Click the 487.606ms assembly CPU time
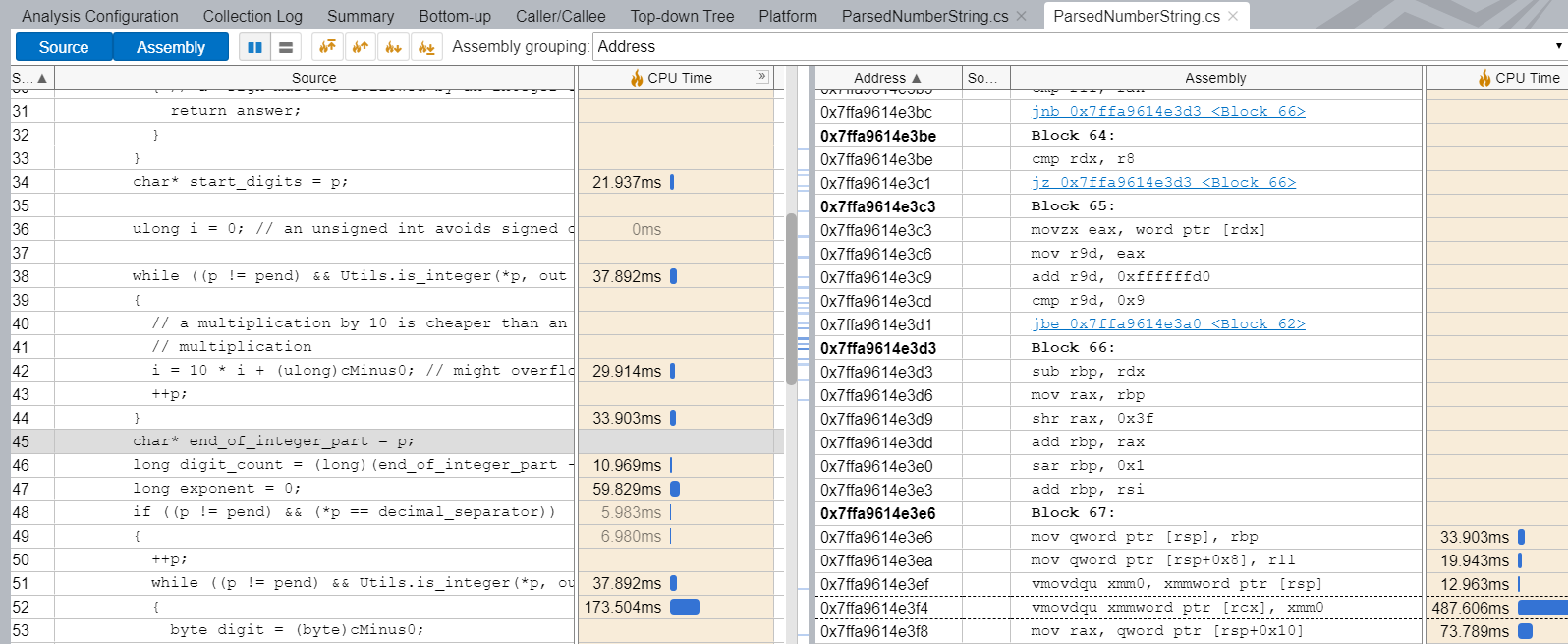Image resolution: width=1568 pixels, height=644 pixels. click(x=1471, y=608)
